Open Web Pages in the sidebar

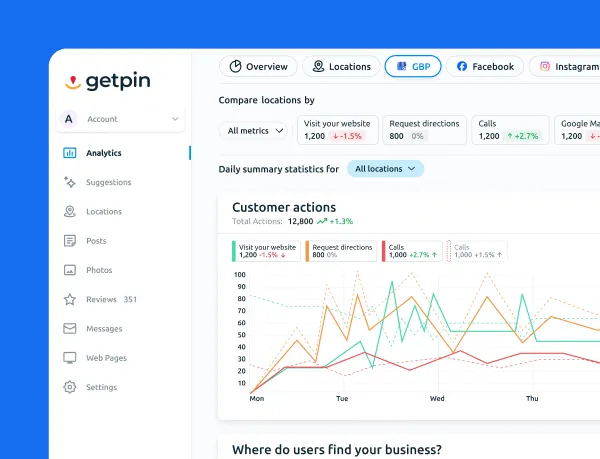click(x=106, y=358)
